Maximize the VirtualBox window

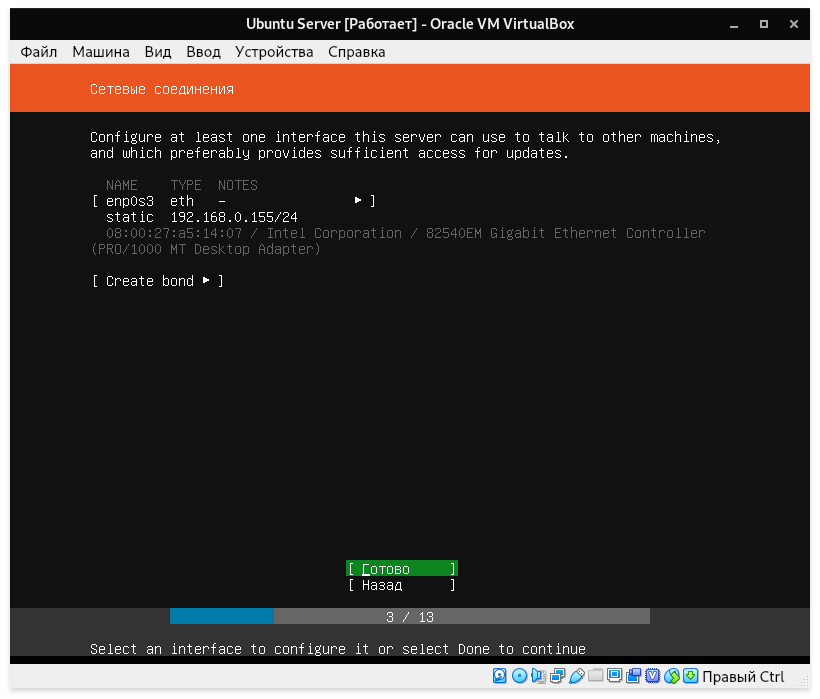pos(764,24)
